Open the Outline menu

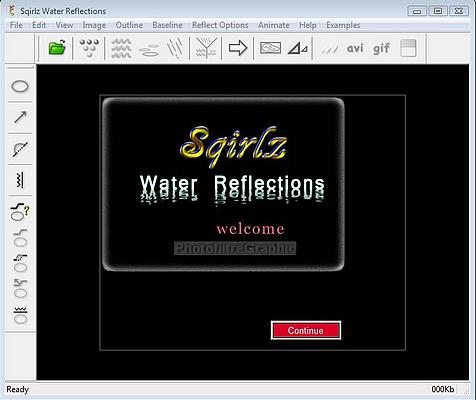tap(129, 25)
